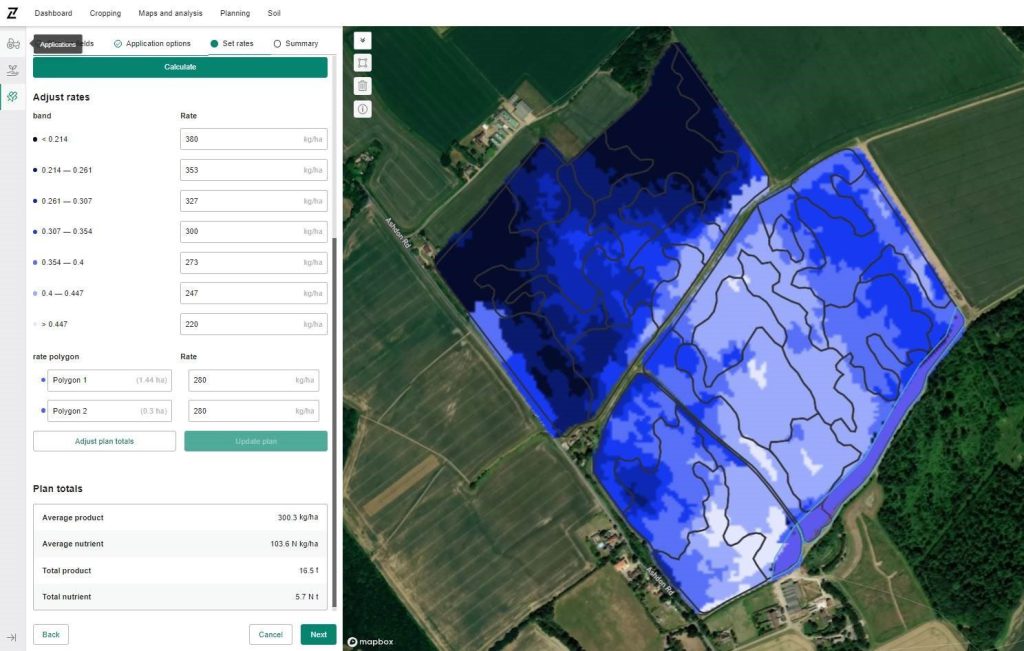Edit rate for band 0.4 — 0.447
Viewport: 1024px width, 651px height.
tap(254, 293)
